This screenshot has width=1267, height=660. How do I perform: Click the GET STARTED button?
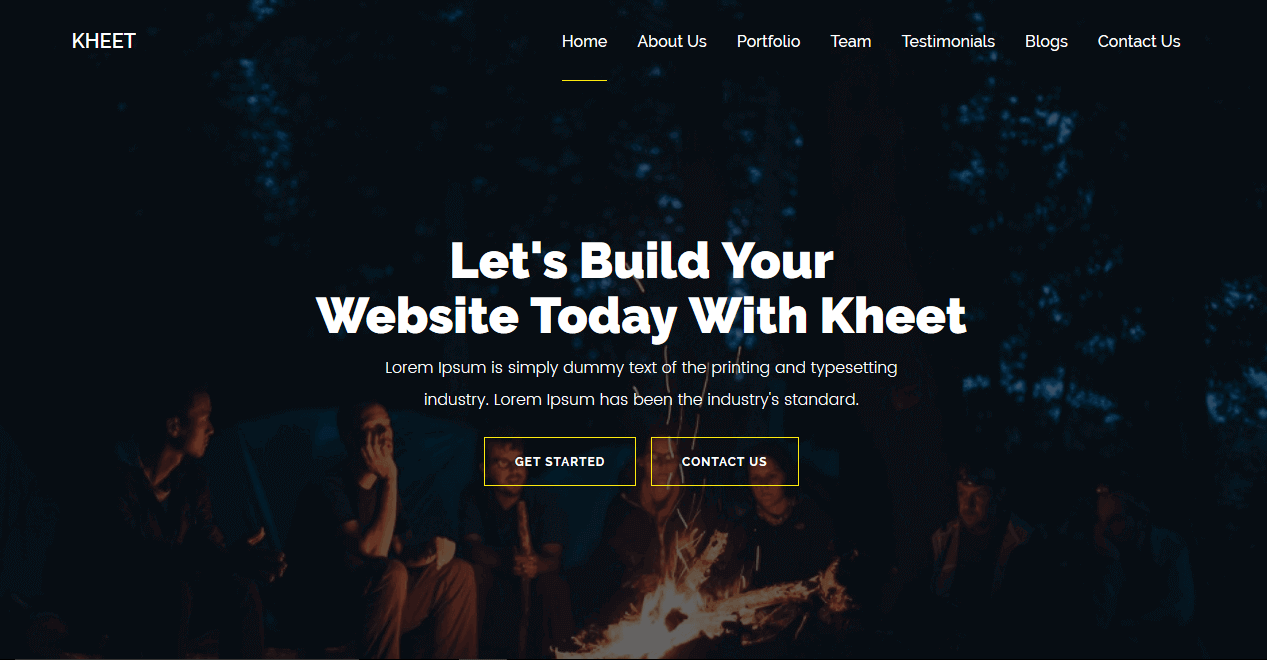coord(560,461)
